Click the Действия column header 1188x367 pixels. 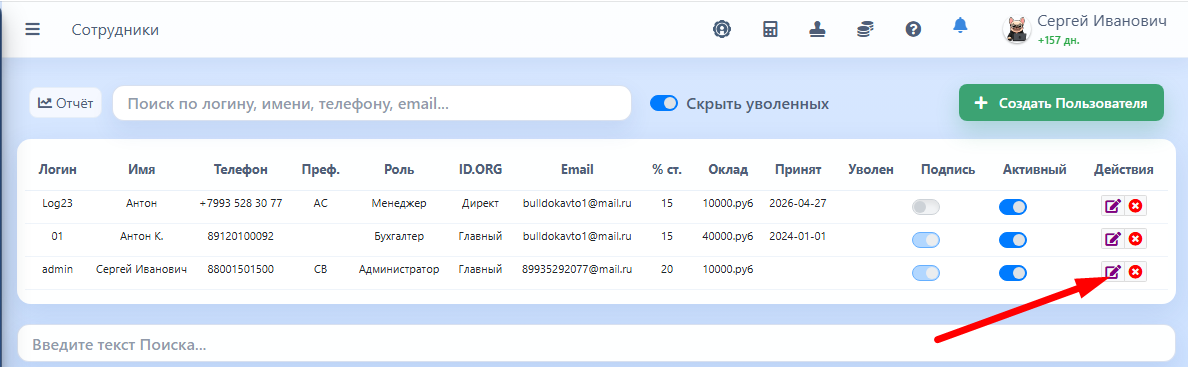click(x=1124, y=170)
